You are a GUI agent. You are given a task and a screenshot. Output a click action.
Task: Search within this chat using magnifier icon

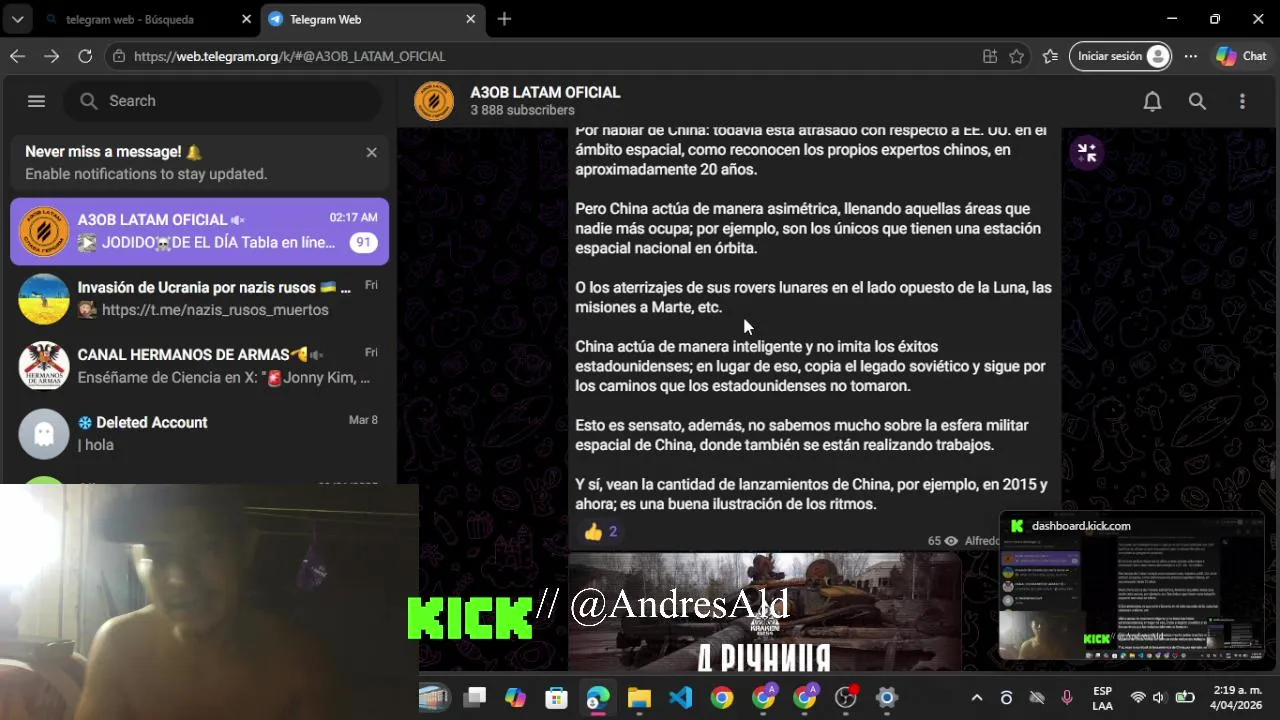tap(1197, 101)
